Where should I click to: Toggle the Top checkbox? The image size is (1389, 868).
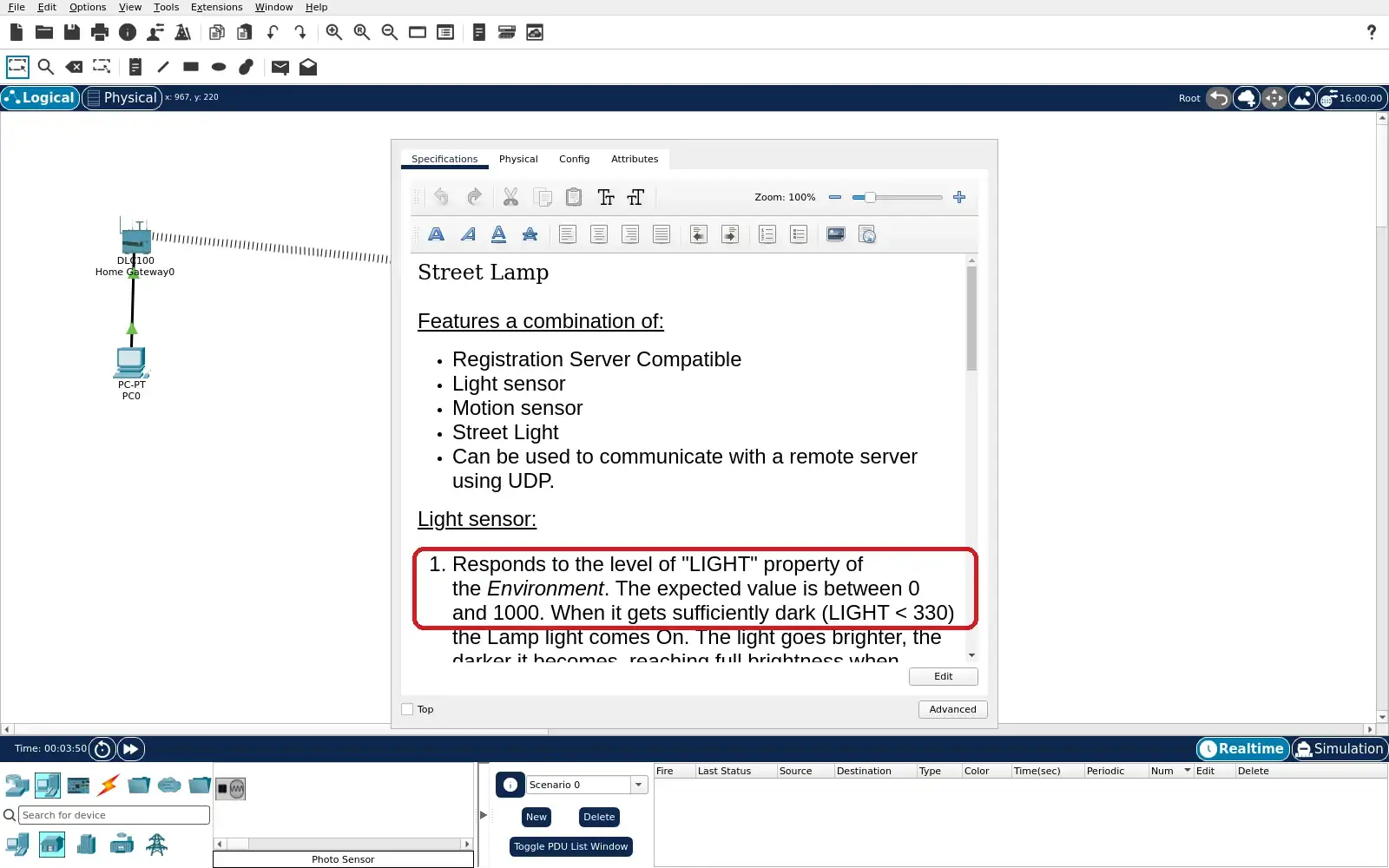click(x=407, y=709)
